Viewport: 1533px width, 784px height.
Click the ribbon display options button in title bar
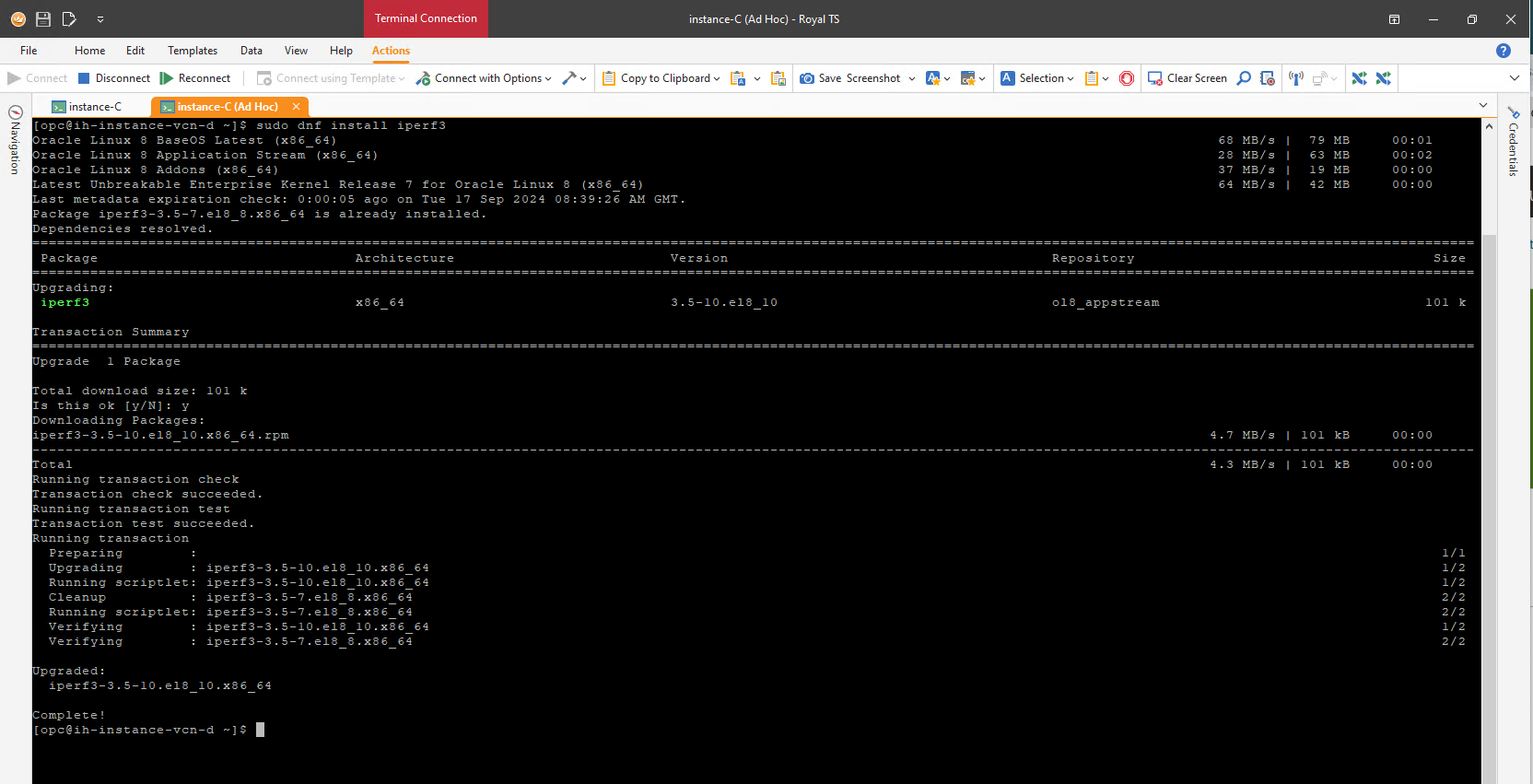tap(1394, 19)
